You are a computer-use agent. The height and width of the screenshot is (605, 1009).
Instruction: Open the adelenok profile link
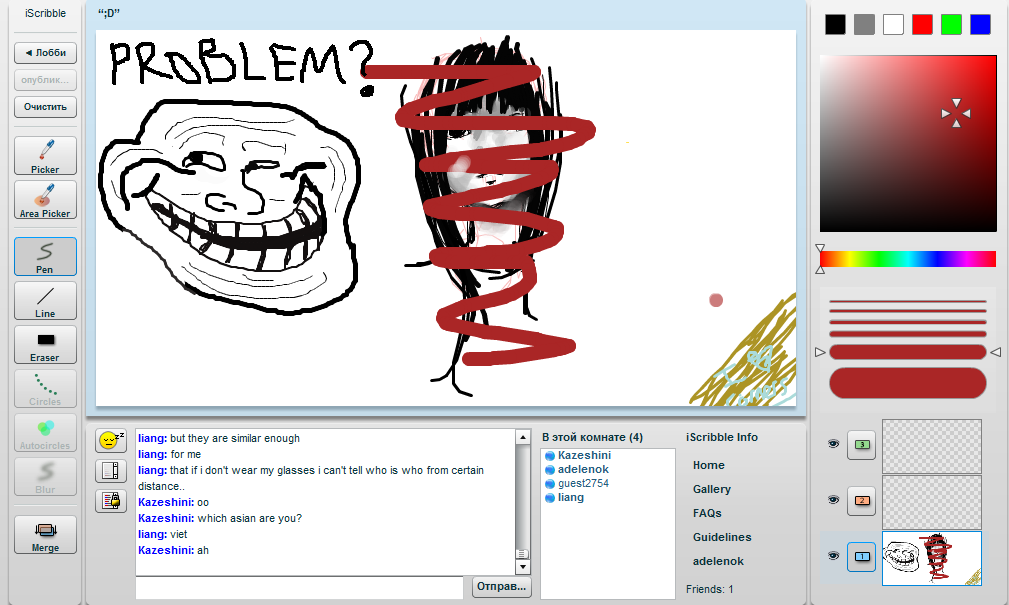click(718, 561)
